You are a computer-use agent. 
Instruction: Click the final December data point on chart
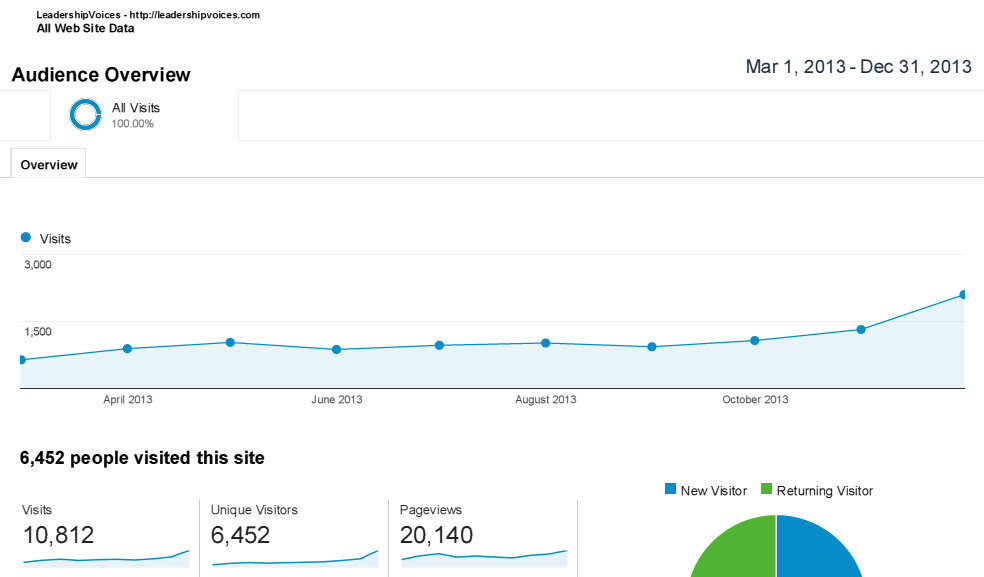point(963,295)
